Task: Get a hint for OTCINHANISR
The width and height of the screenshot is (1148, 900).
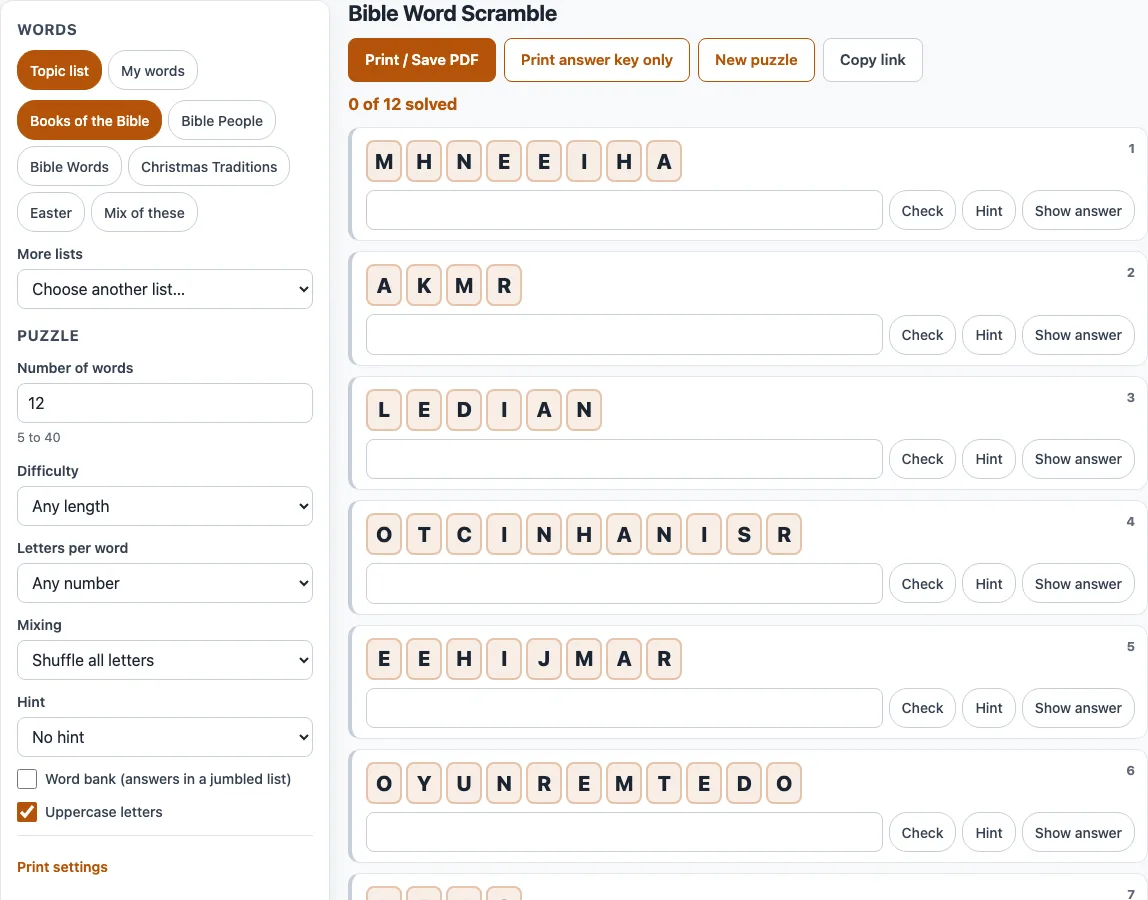Action: (989, 584)
